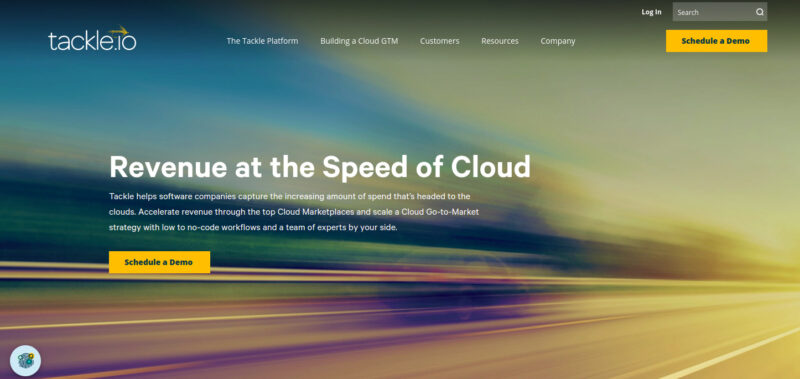Click the yellow arrow above the logo
This screenshot has height=379, width=800.
pyautogui.click(x=119, y=30)
